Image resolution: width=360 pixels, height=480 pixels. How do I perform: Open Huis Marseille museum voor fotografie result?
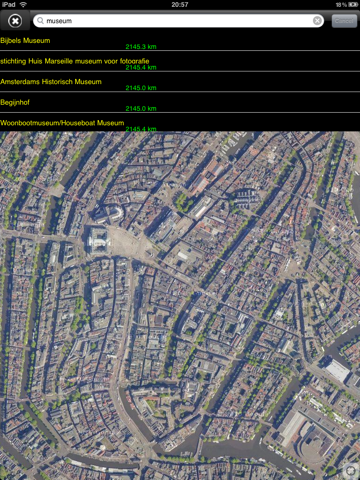point(180,61)
